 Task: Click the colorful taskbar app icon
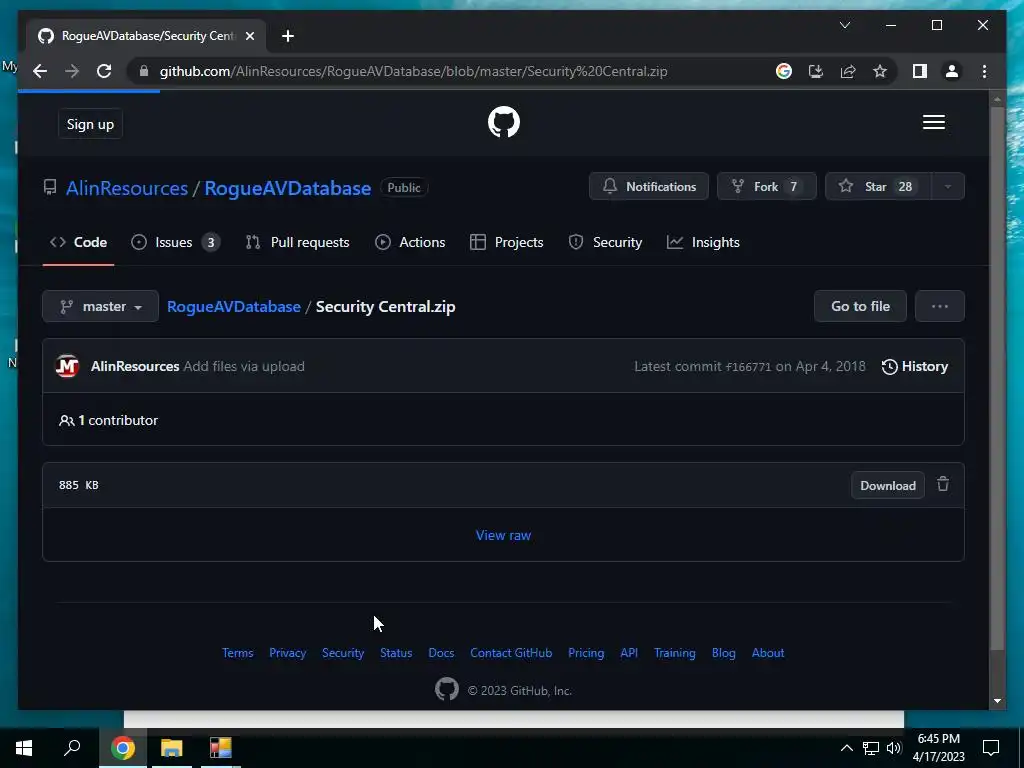pyautogui.click(x=221, y=748)
